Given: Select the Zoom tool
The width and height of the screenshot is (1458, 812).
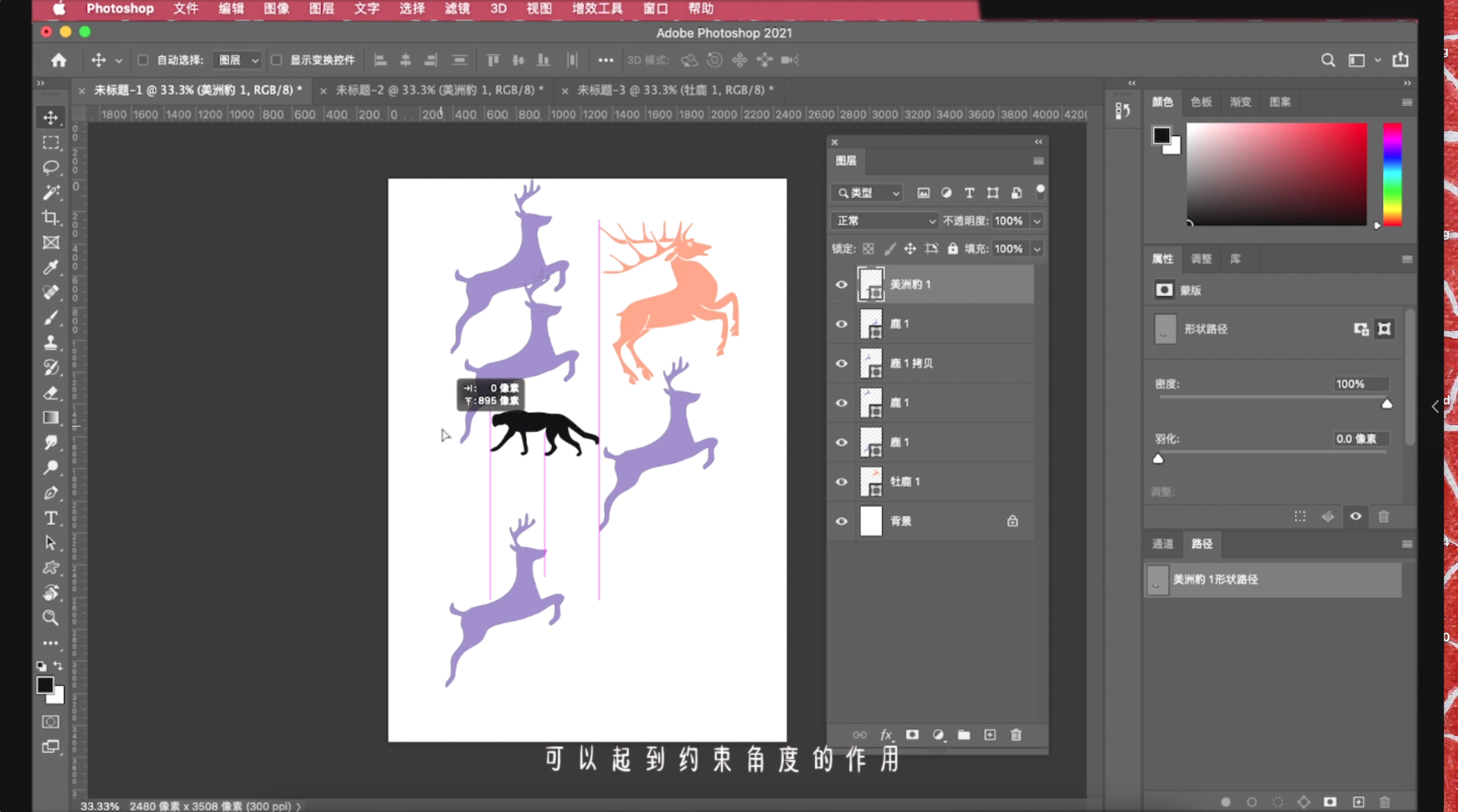Looking at the screenshot, I should [x=51, y=617].
